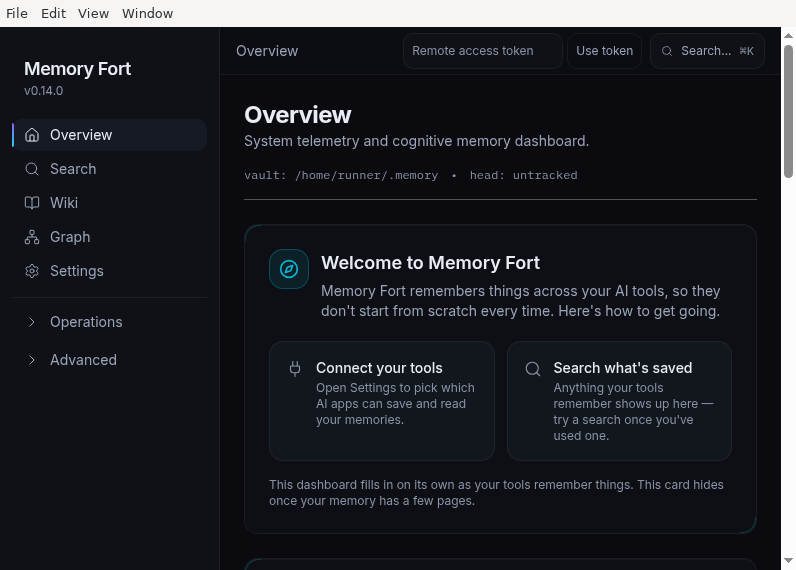Open the File menu
Screen dimensions: 796x570
pos(17,14)
